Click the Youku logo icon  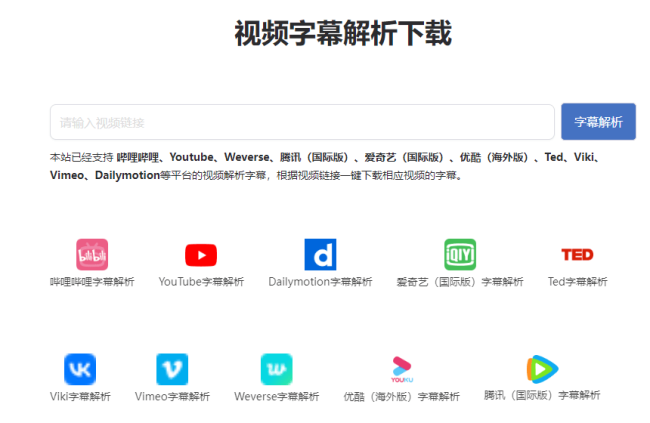pyautogui.click(x=402, y=369)
